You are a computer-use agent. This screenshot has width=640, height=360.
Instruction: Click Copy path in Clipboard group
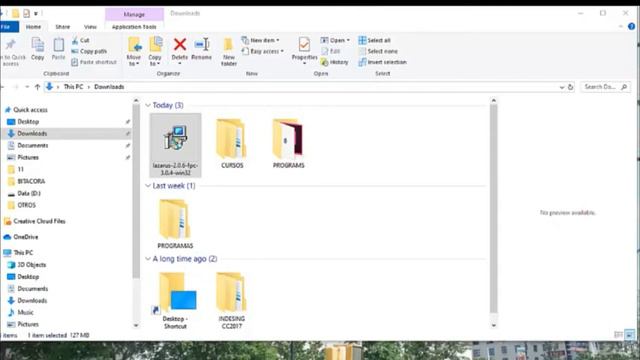click(89, 51)
